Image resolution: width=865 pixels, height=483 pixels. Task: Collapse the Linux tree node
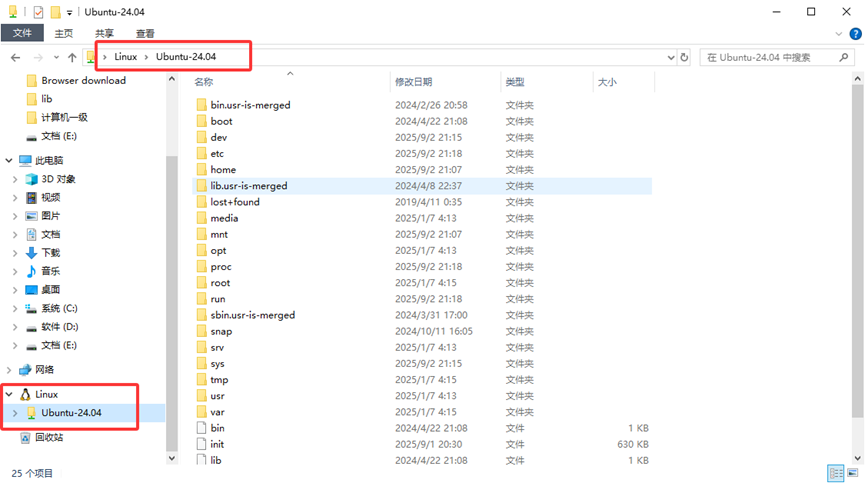tap(9, 394)
